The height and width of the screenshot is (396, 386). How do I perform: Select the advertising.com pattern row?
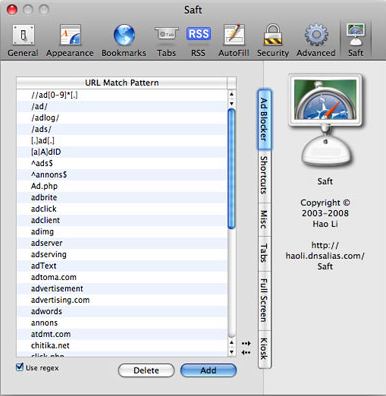[122, 300]
